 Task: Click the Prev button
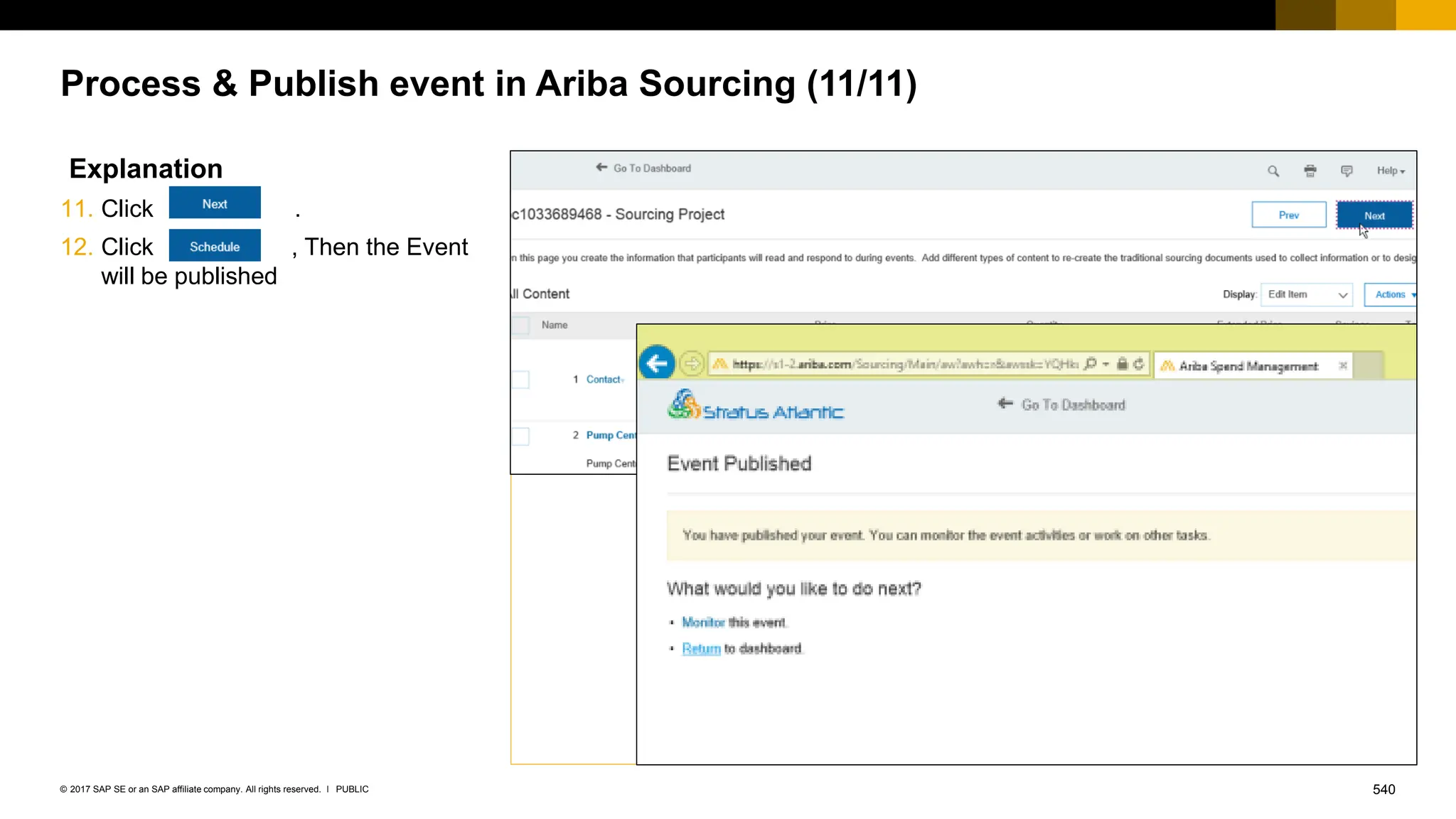point(1289,215)
